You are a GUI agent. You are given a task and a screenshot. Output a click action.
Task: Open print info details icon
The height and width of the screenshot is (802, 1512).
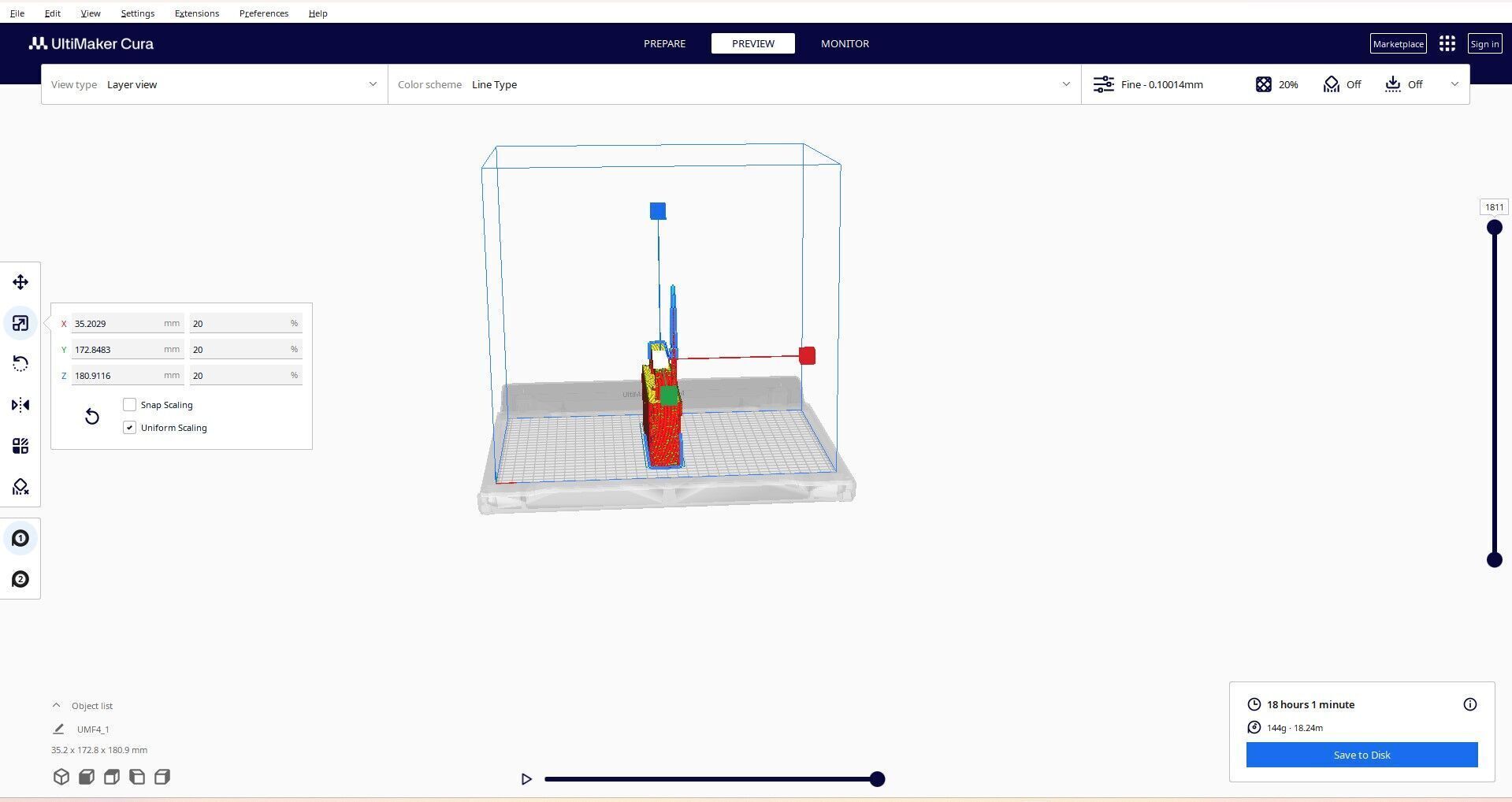coord(1470,704)
